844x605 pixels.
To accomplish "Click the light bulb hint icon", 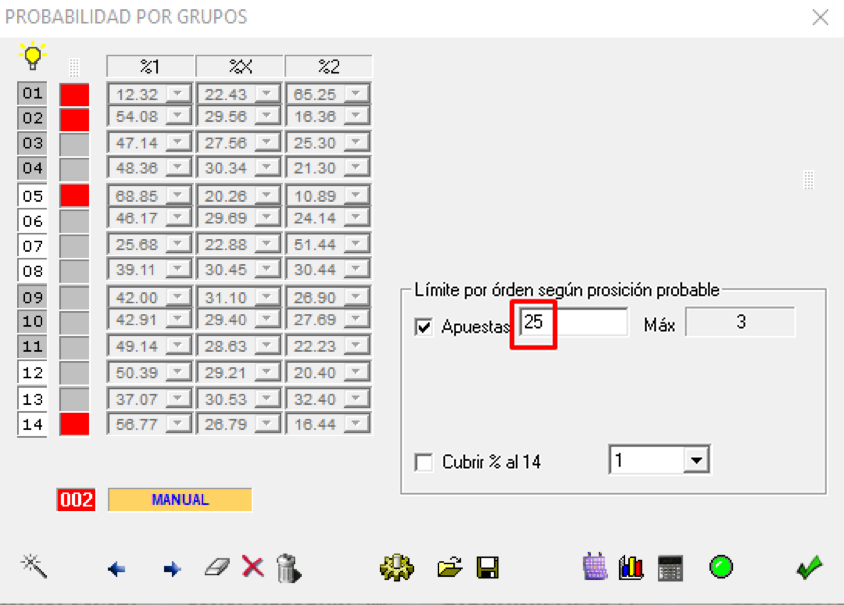I will click(32, 55).
